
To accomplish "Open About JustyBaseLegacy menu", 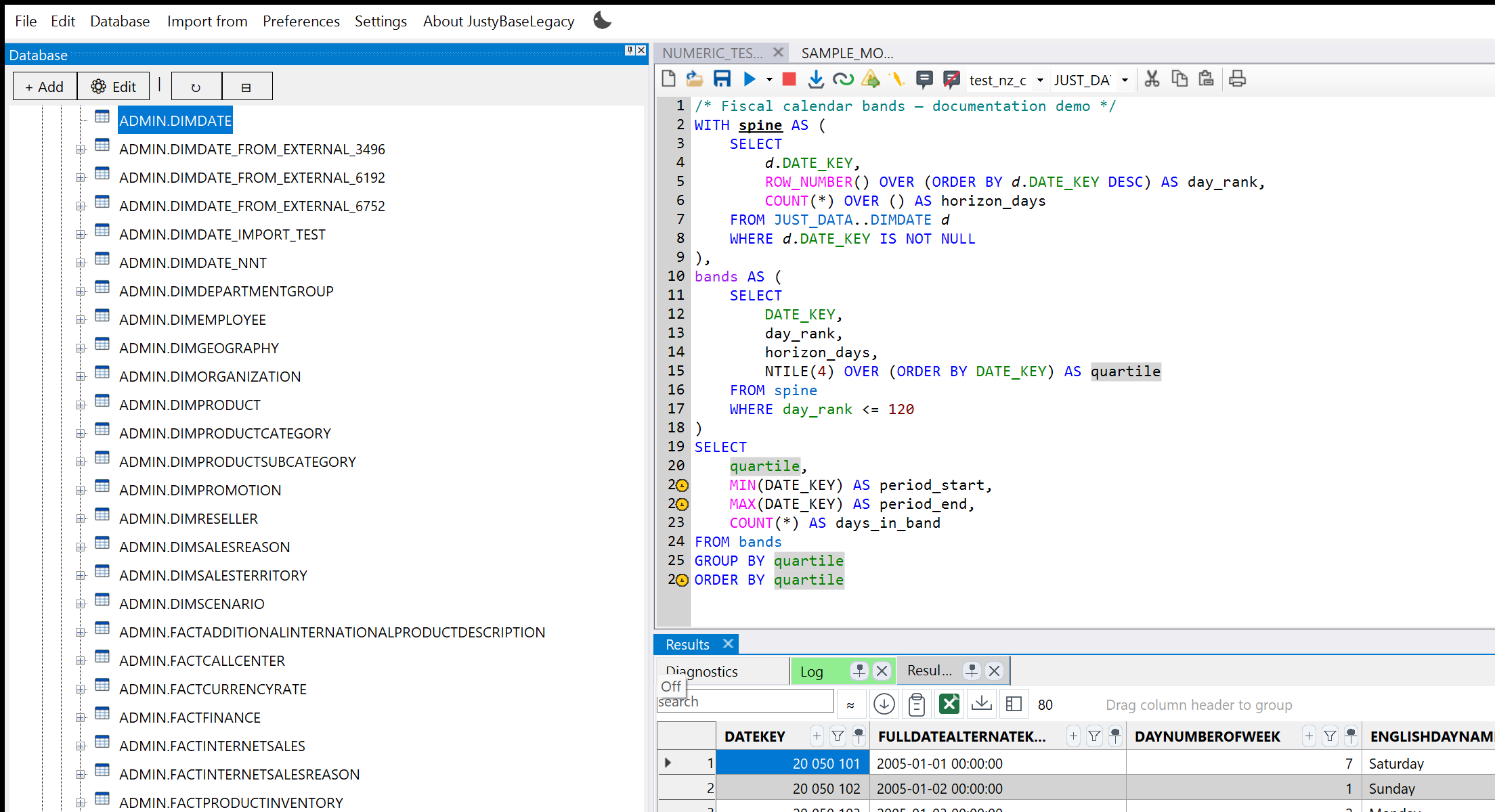I will point(499,21).
